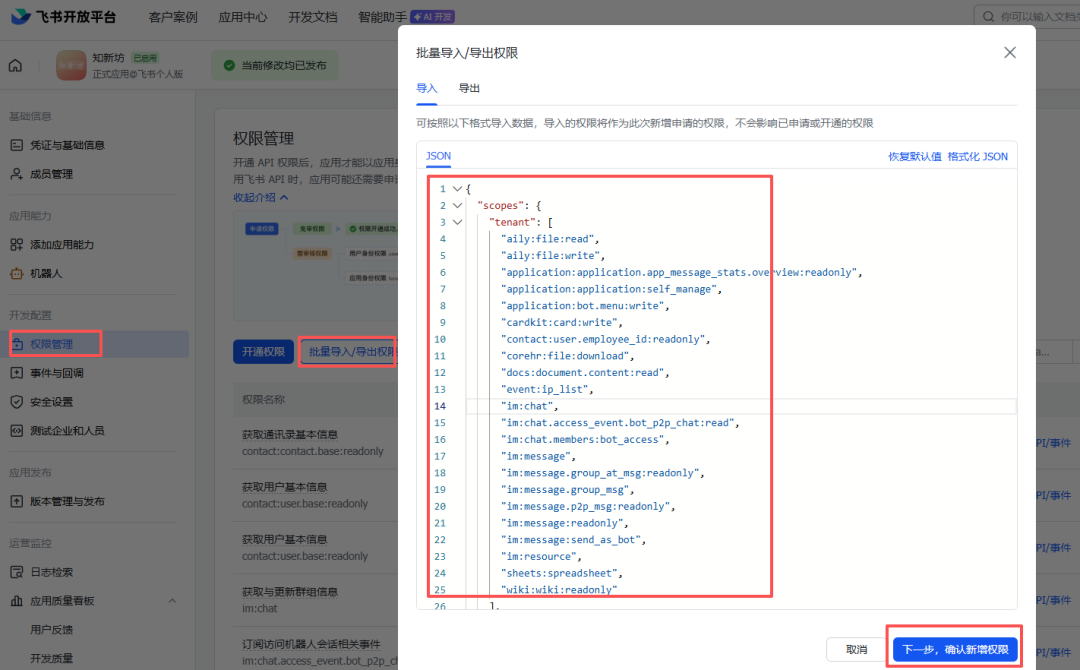
Task: Click the "im:resource" JSON line
Action: (x=541, y=556)
